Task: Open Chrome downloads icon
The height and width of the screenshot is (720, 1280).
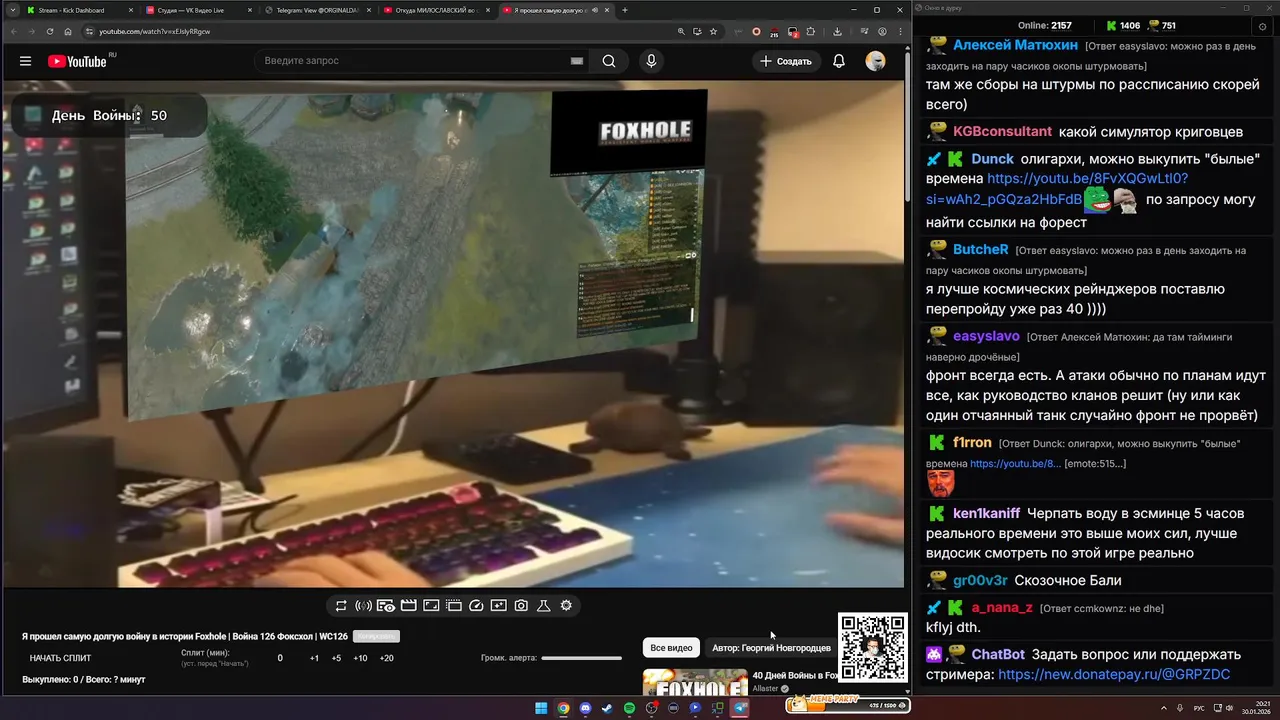Action: [x=837, y=31]
